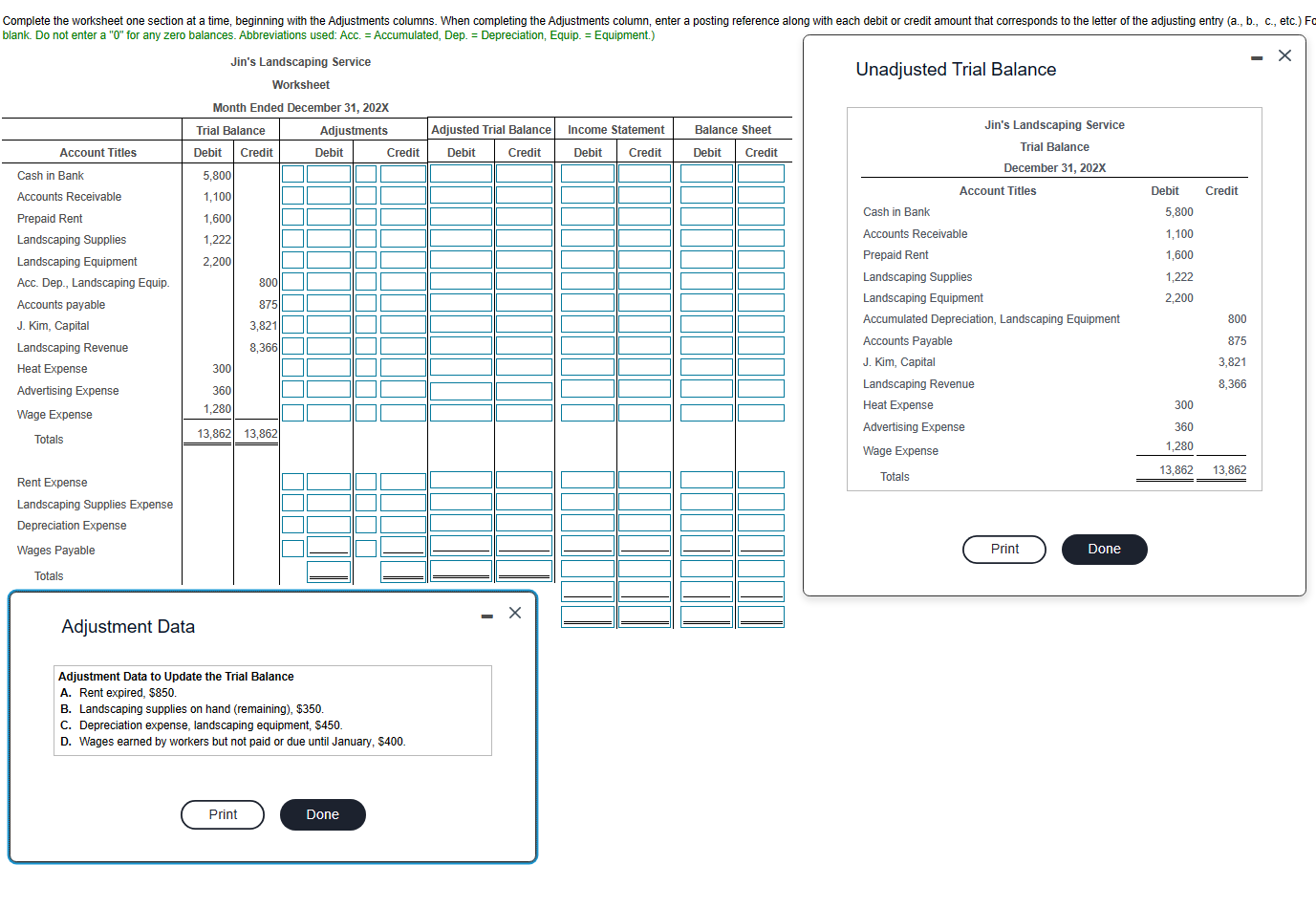Screen dimensions: 1316x908
Task: Select Landscaping Supplies adjustments credit reference box
Action: pyautogui.click(x=366, y=238)
